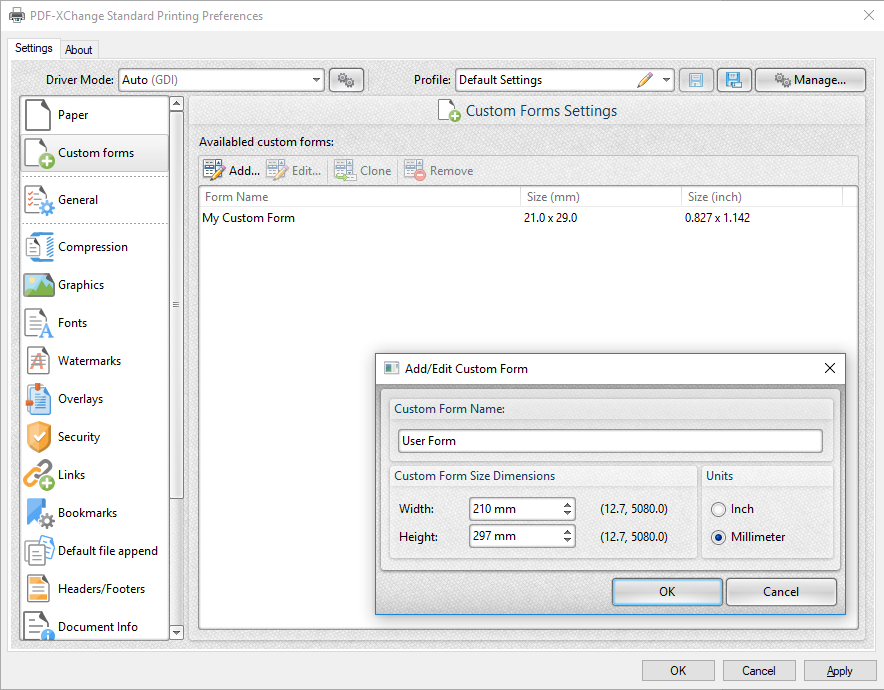Select the Inch units radio button
884x690 pixels.
pyautogui.click(x=718, y=509)
